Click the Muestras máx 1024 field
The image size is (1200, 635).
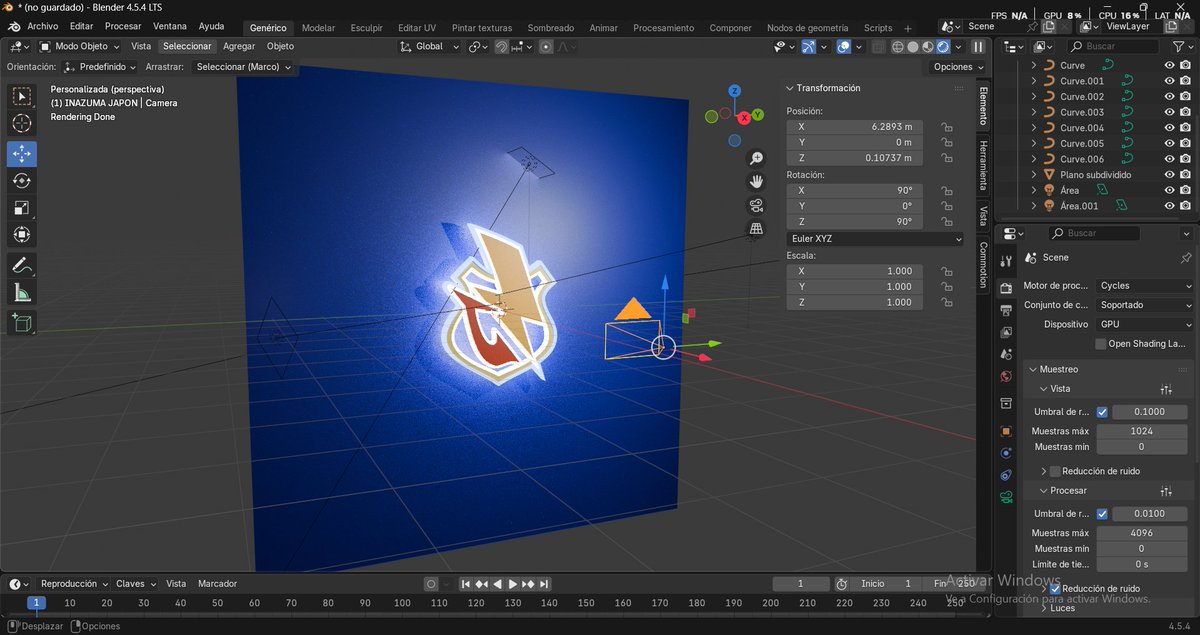coord(1141,431)
